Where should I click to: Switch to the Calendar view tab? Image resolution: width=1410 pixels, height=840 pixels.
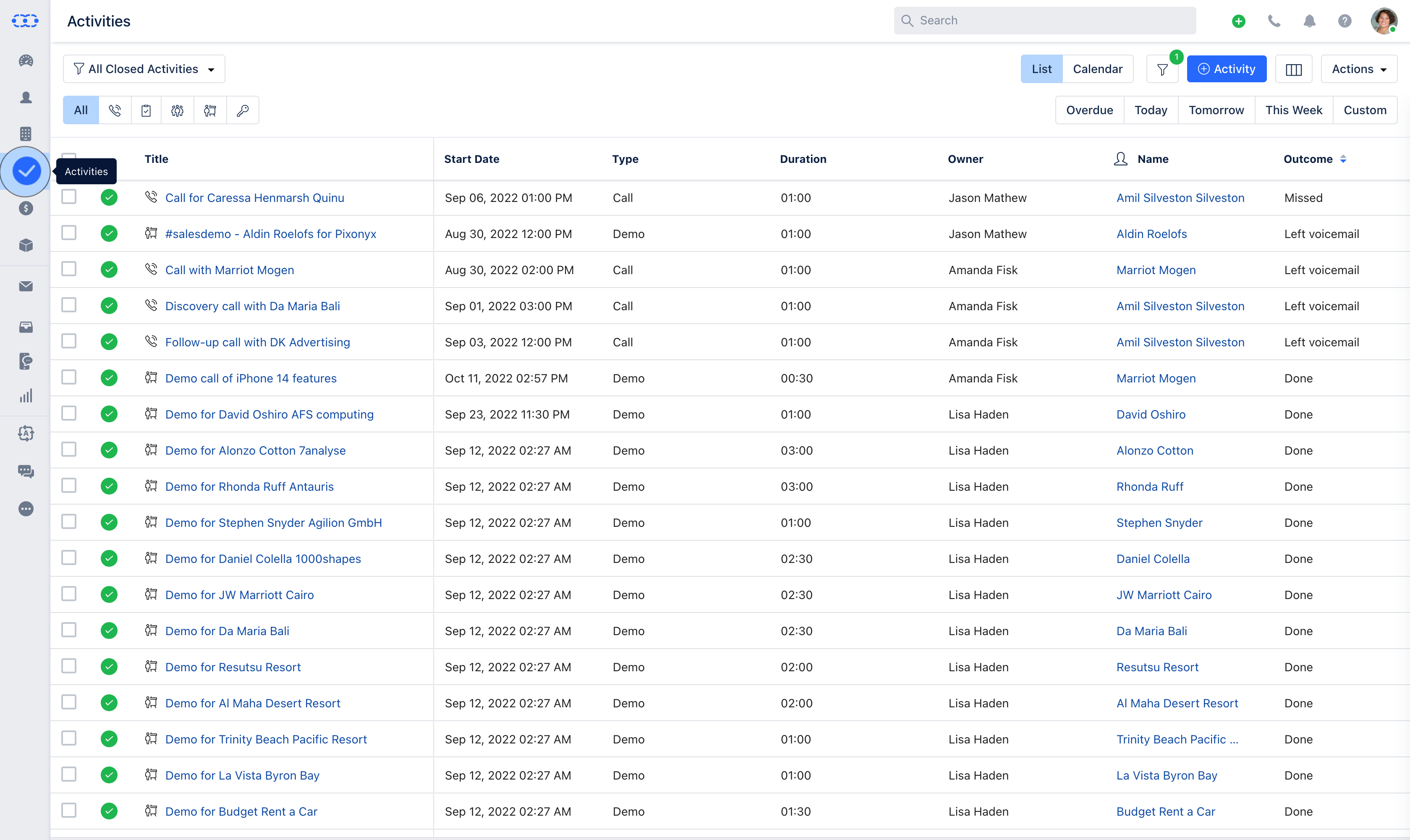[1098, 69]
